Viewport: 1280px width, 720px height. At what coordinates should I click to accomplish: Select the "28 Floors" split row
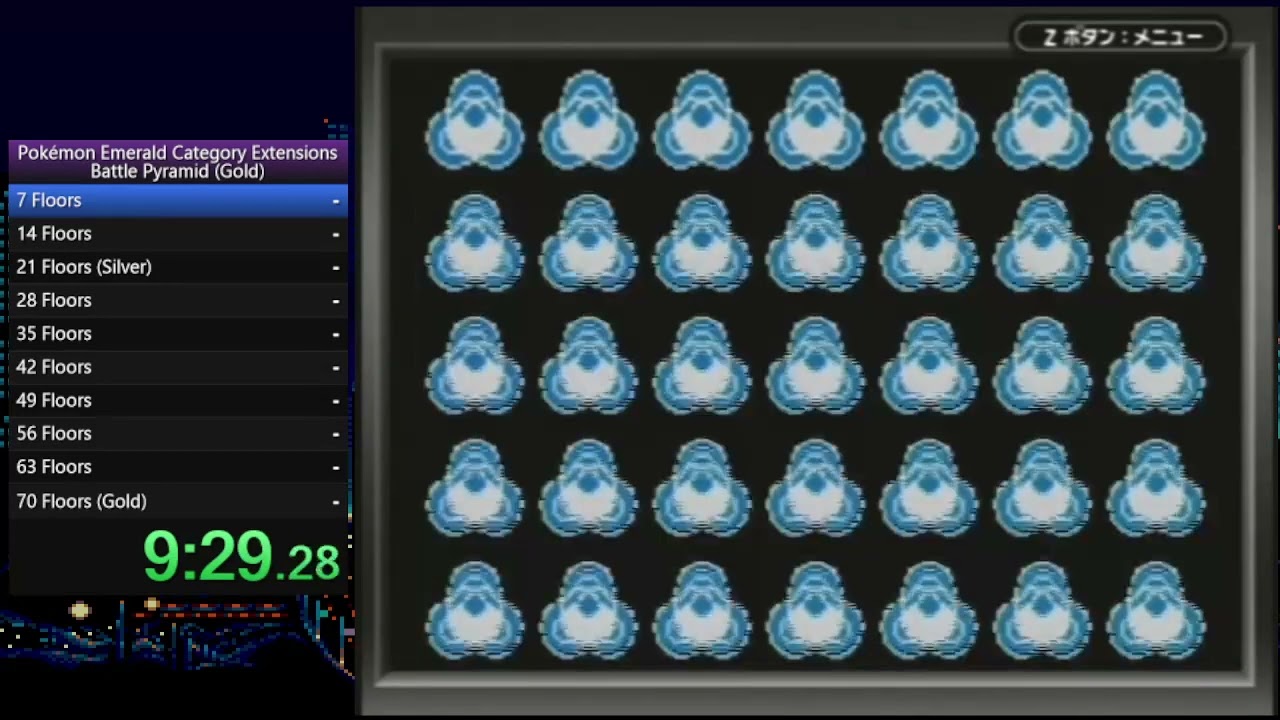pos(178,300)
